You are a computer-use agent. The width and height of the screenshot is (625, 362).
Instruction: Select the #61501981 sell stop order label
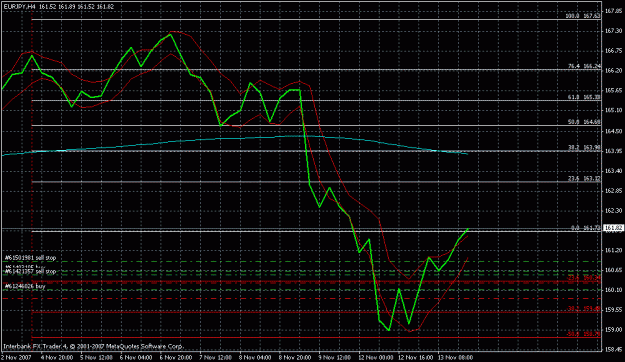(x=30, y=258)
